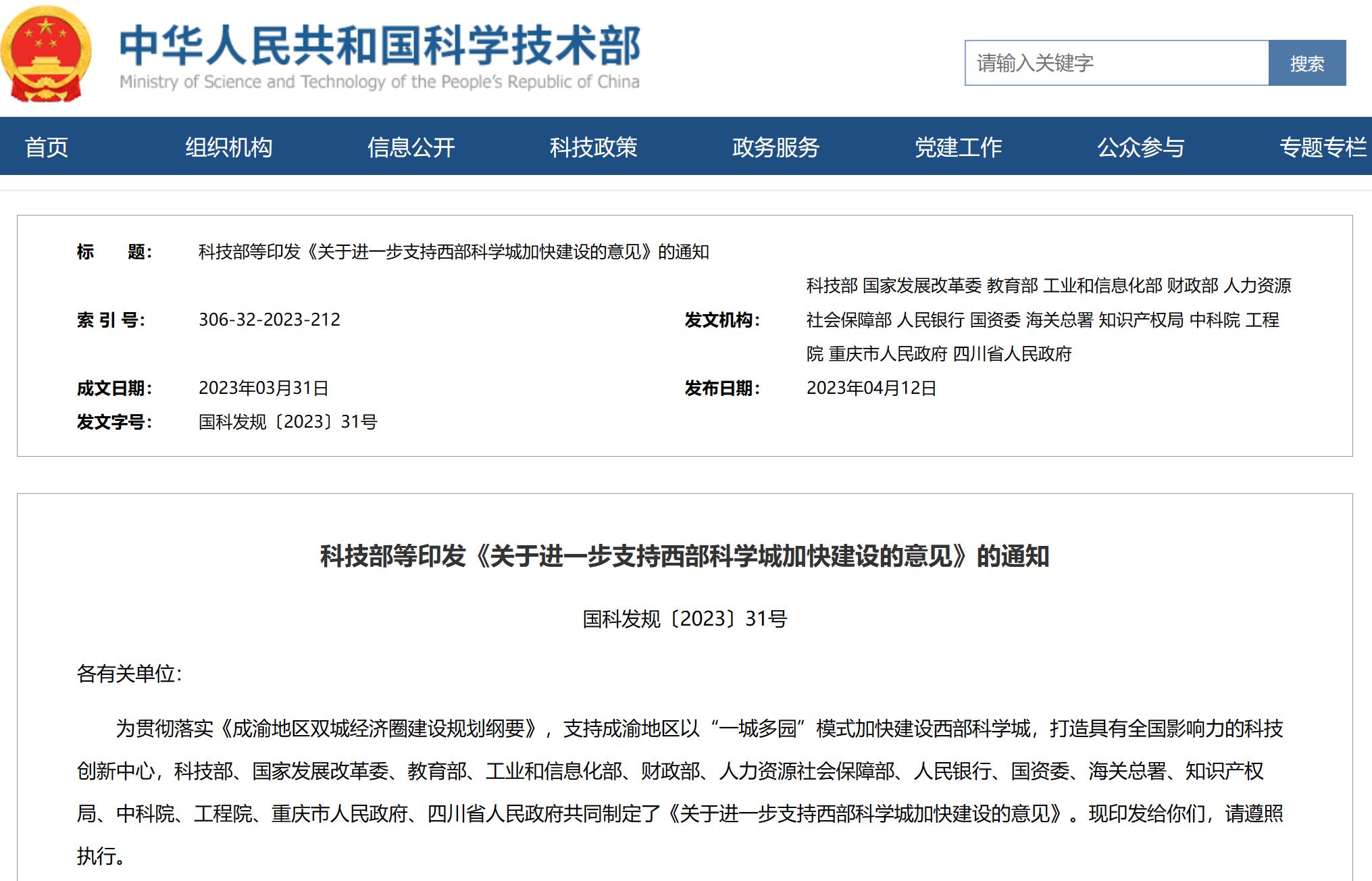Click the 索引号 label

[111, 320]
